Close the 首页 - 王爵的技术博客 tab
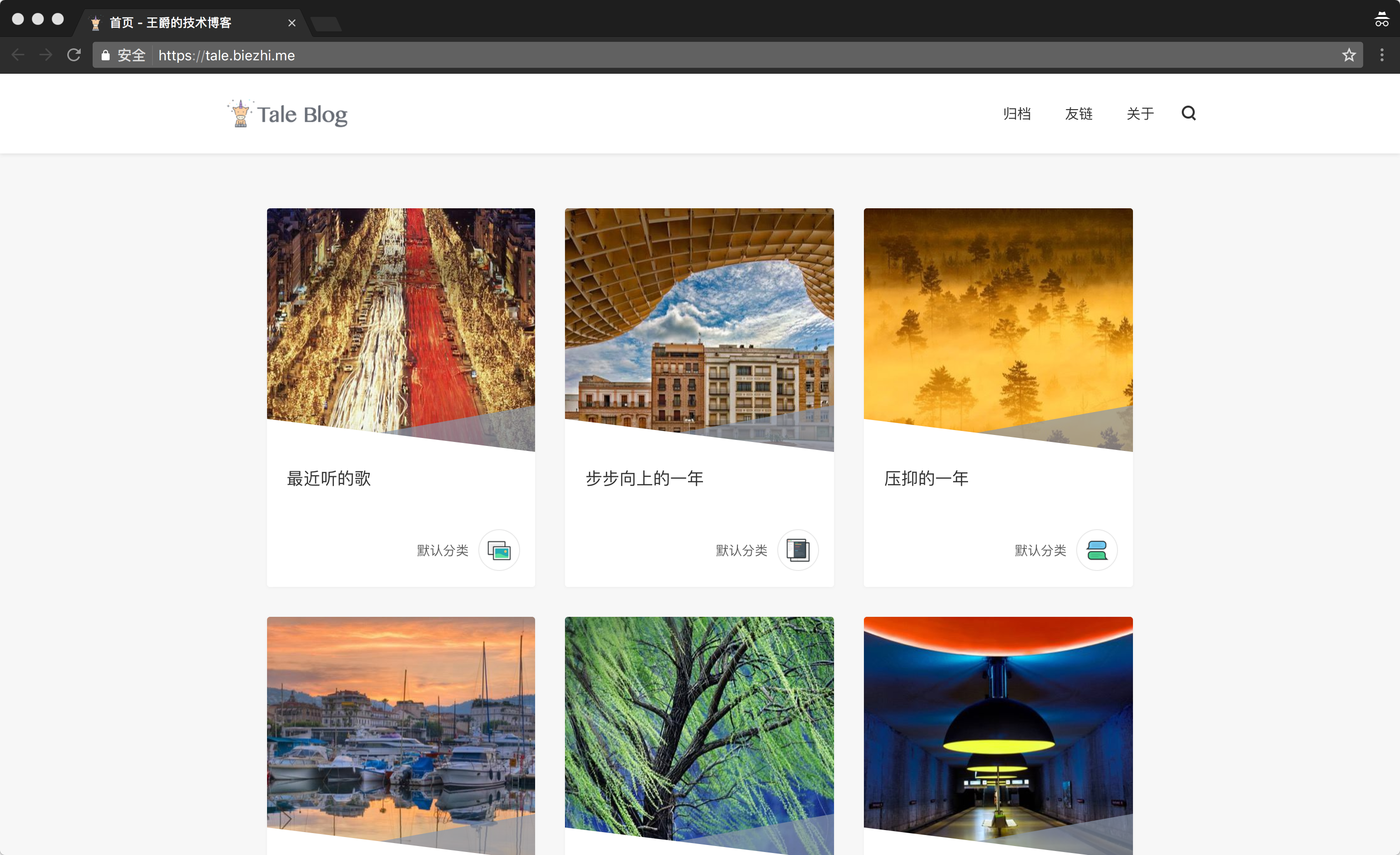The image size is (1400, 855). [x=291, y=23]
